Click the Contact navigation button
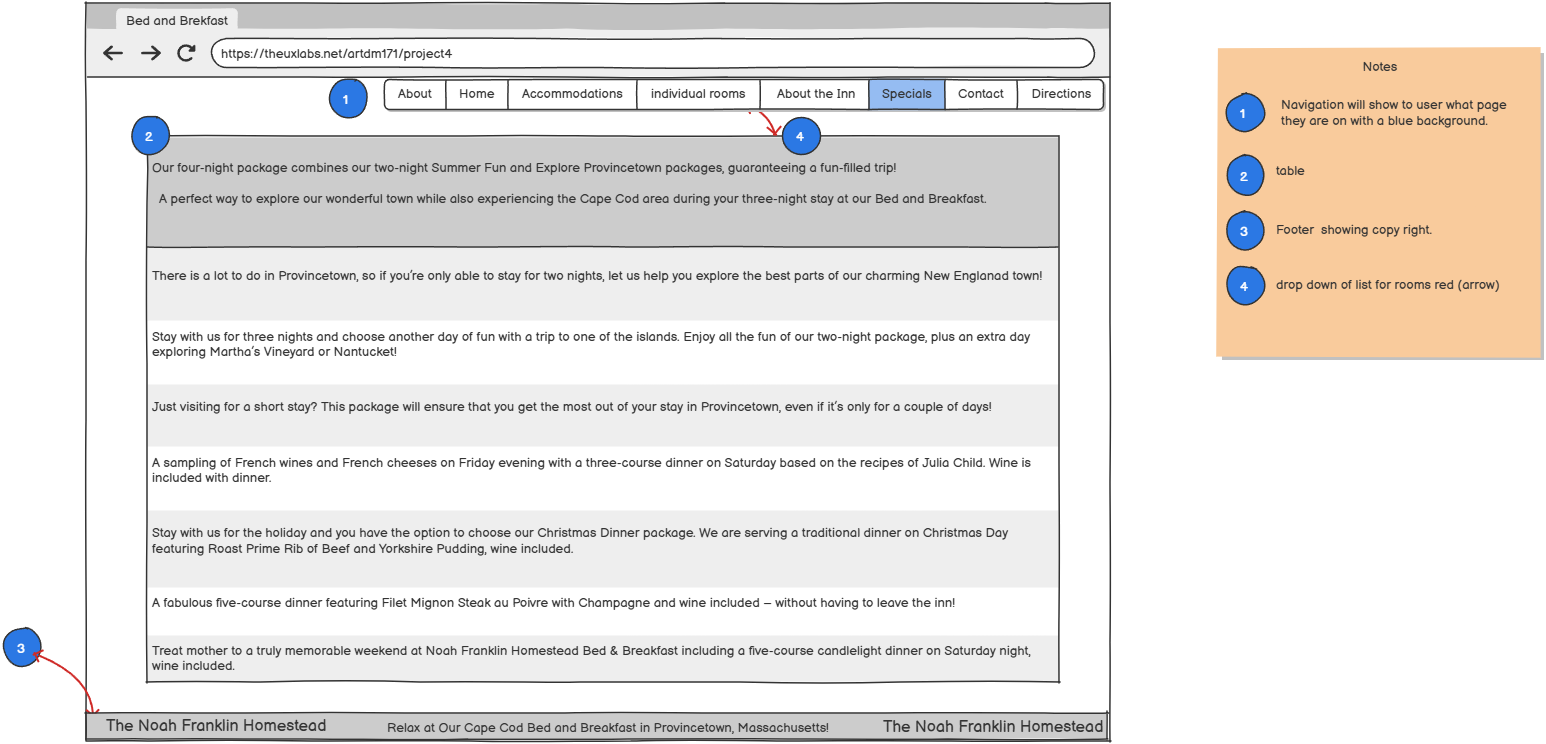 coord(980,94)
